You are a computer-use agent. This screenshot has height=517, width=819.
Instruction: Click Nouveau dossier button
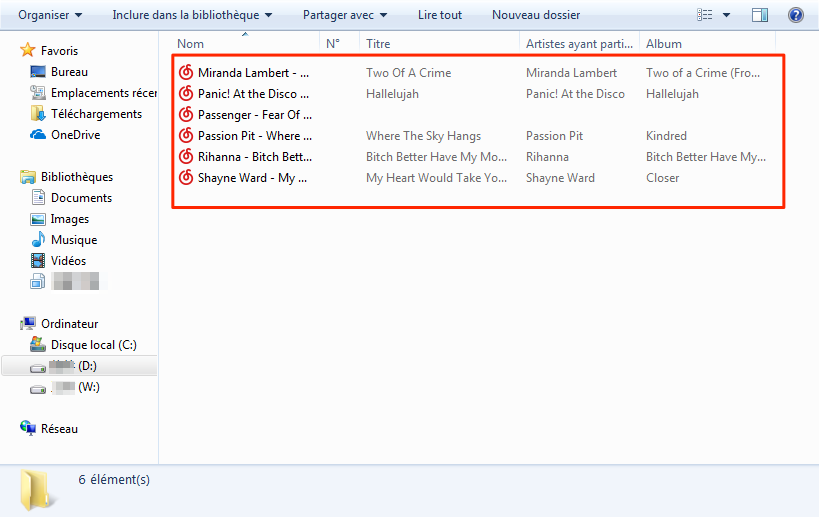536,15
